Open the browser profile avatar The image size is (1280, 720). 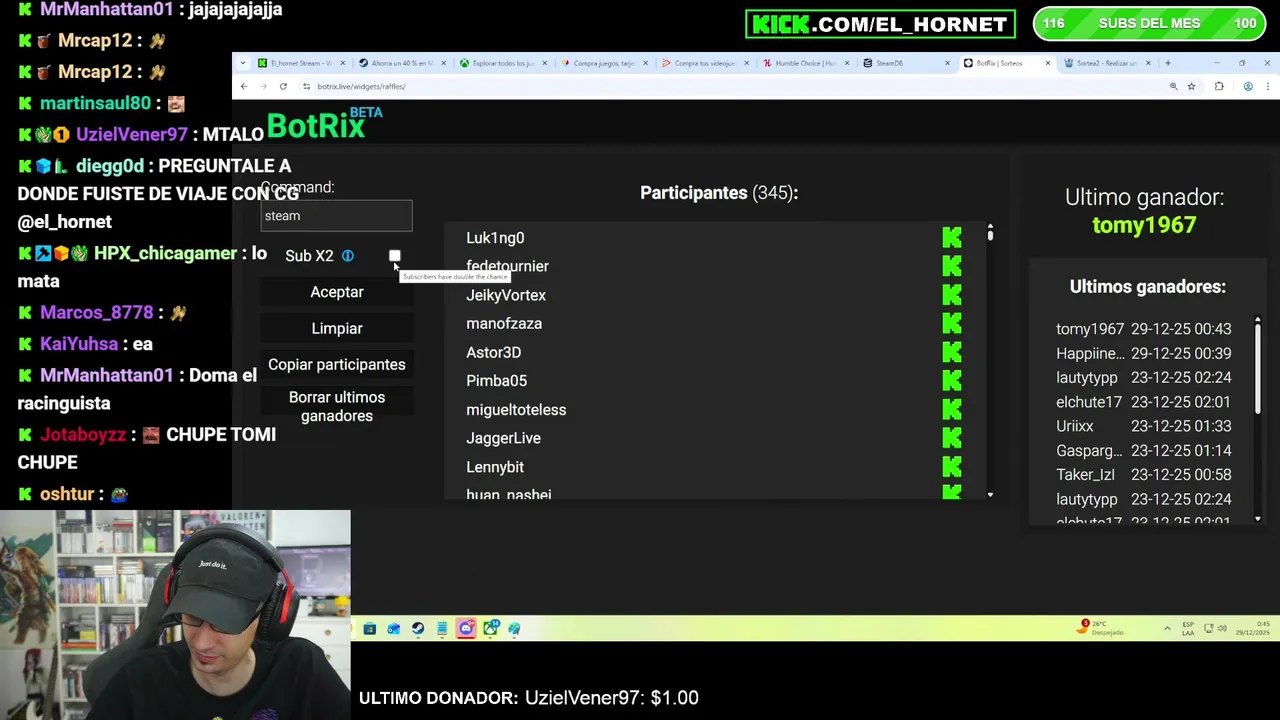[x=1248, y=87]
